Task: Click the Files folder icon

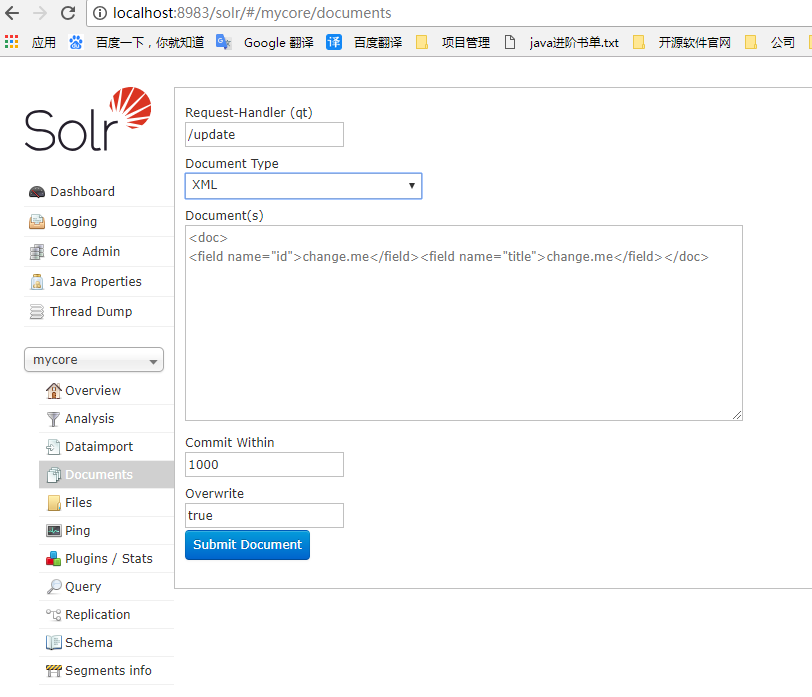Action: pos(54,503)
